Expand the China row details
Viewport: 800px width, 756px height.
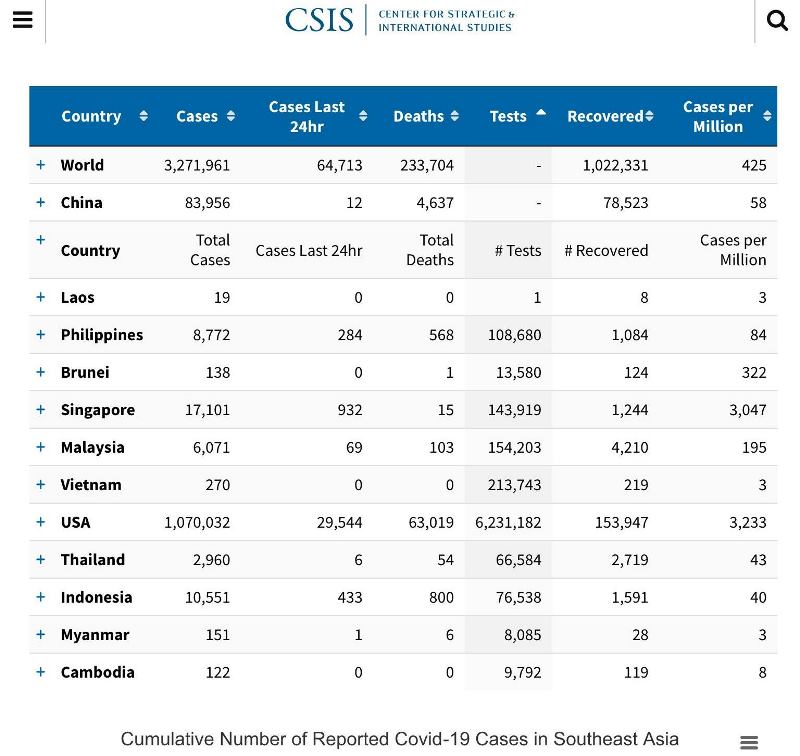pyautogui.click(x=41, y=202)
